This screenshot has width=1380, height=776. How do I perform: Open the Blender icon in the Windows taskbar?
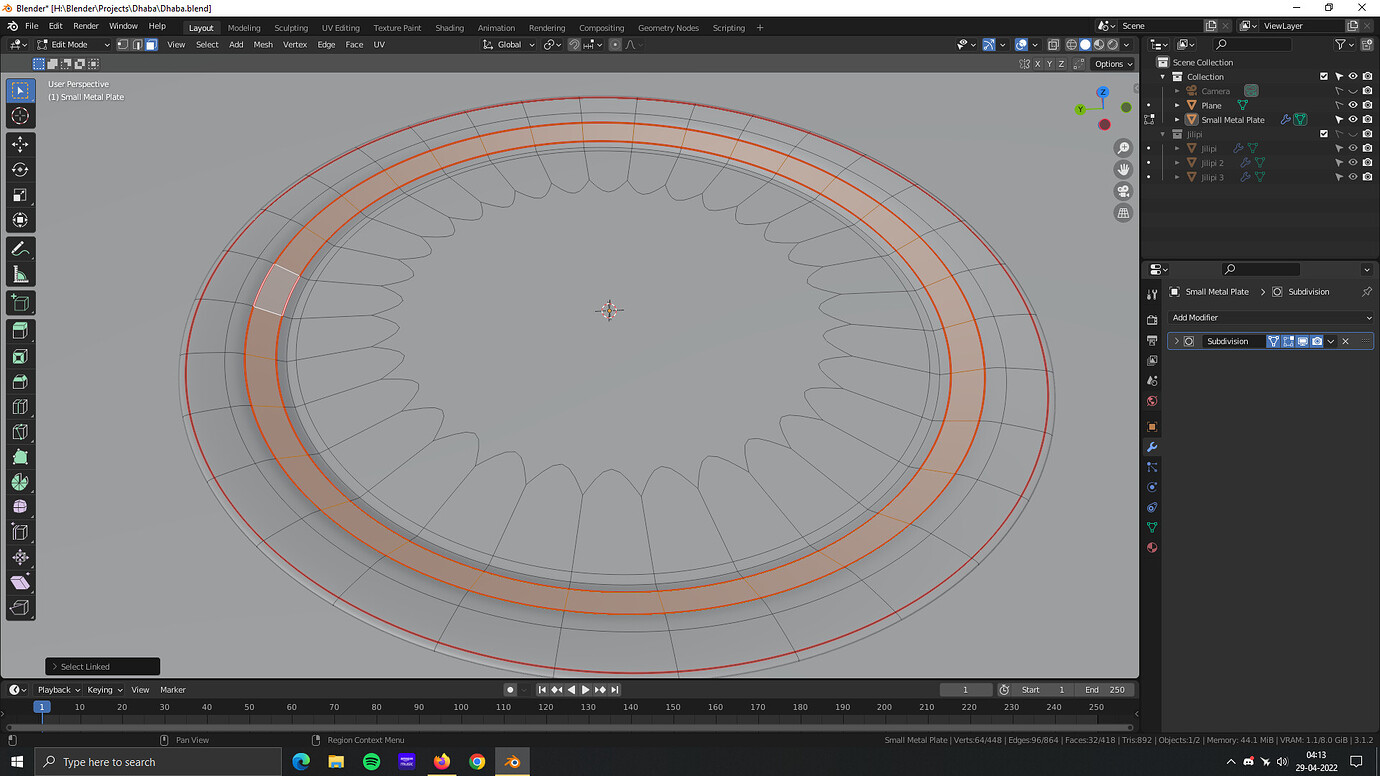(512, 762)
